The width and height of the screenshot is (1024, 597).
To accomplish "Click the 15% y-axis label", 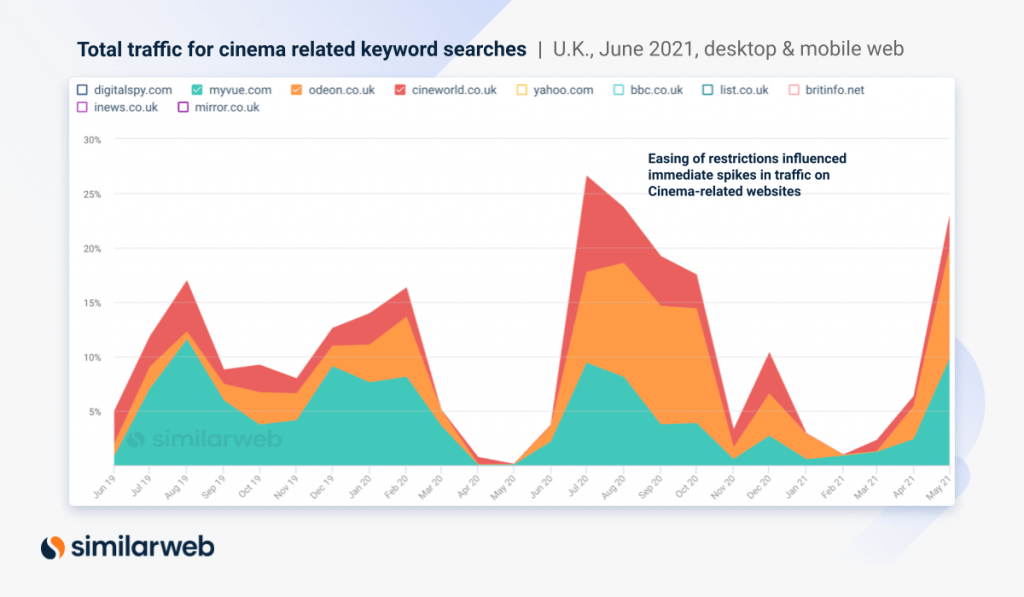I will (92, 303).
